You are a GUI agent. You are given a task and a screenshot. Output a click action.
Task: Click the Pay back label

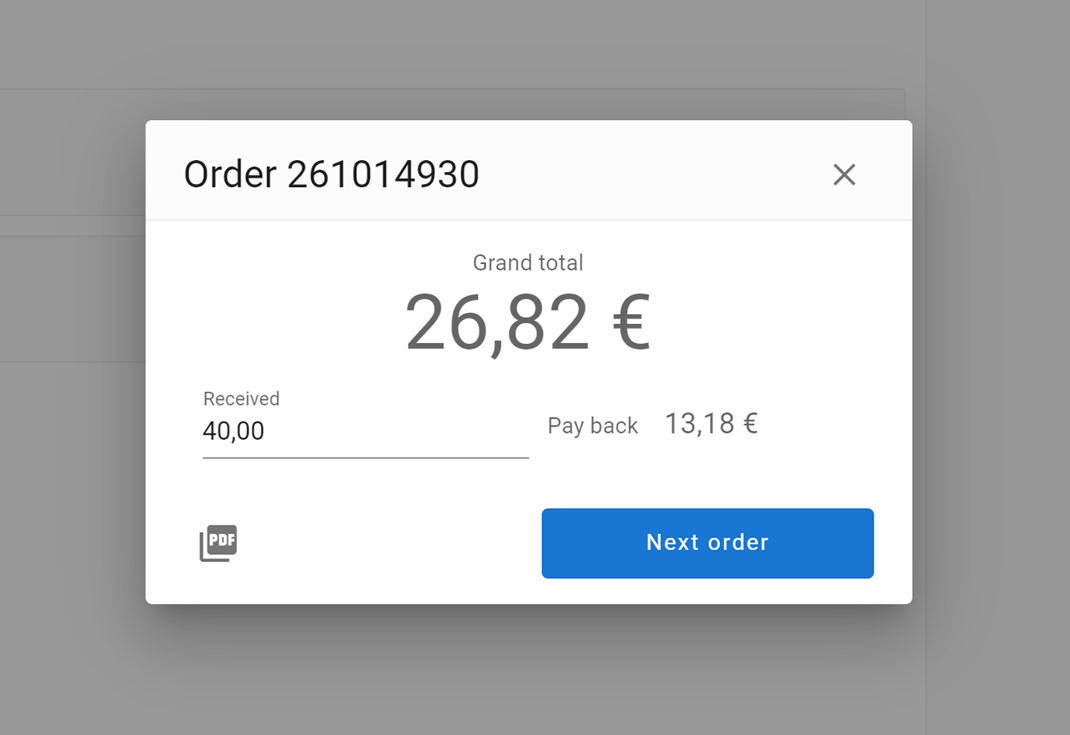[592, 426]
